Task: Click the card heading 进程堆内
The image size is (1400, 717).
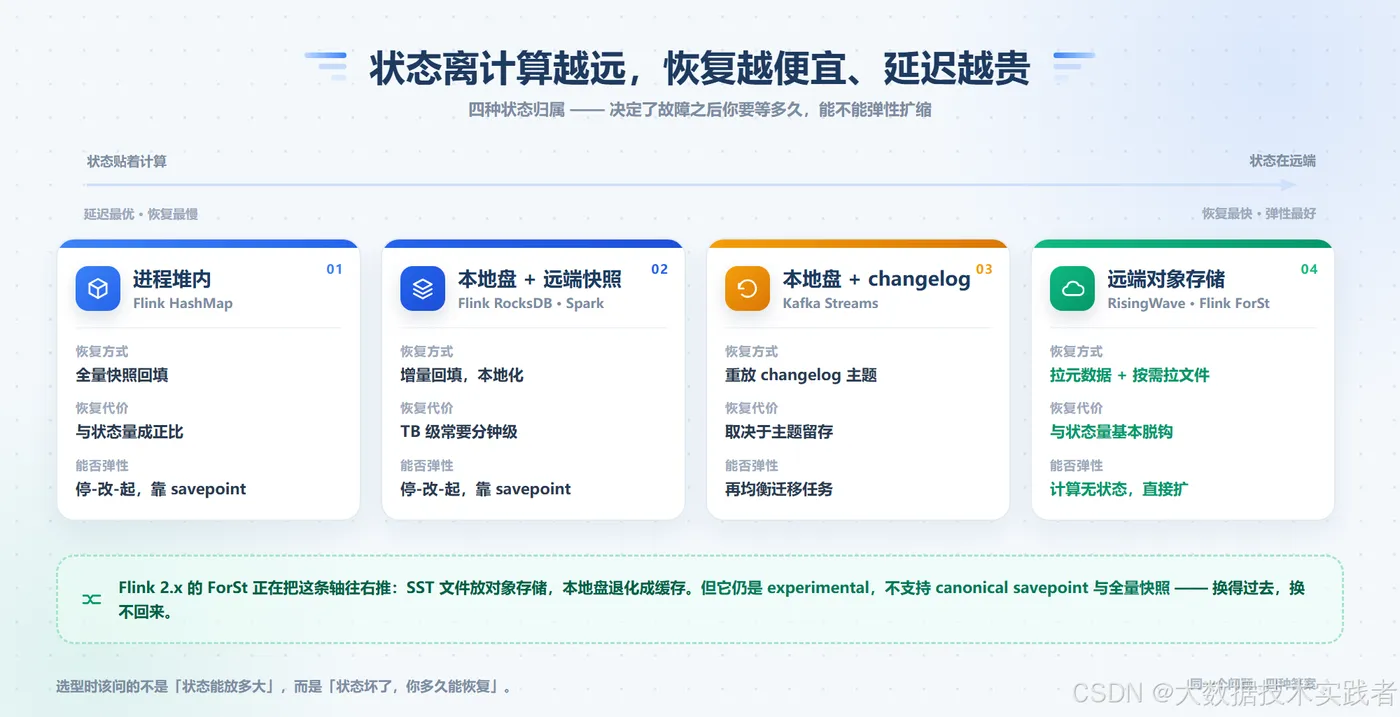Action: (x=172, y=279)
